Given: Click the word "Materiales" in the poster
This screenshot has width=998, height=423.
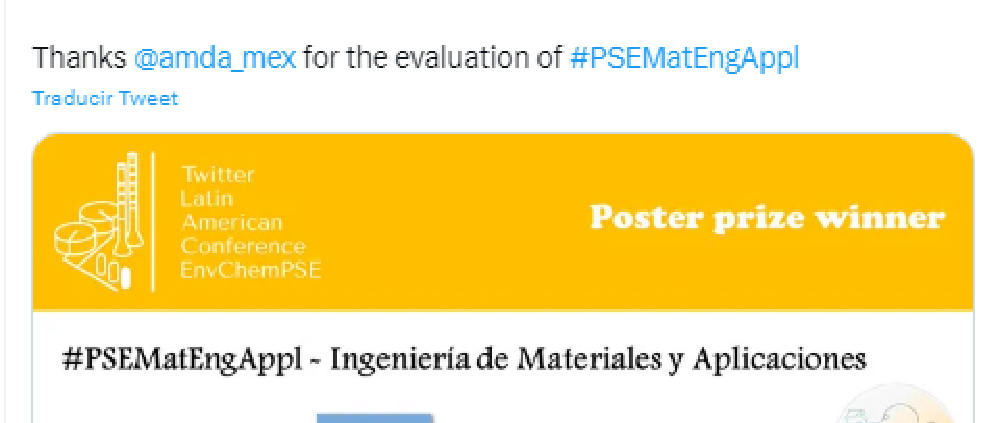Looking at the screenshot, I should pos(599,358).
